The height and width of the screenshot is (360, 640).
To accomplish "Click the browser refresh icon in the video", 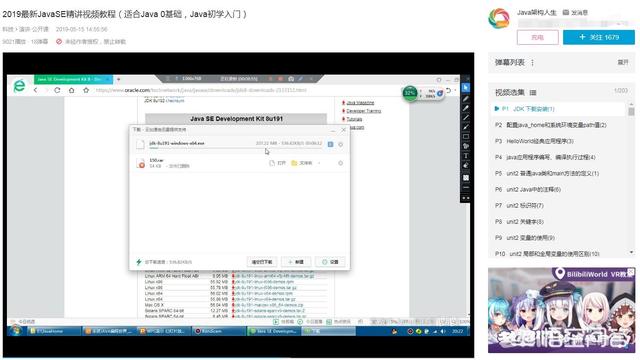I will point(57,90).
